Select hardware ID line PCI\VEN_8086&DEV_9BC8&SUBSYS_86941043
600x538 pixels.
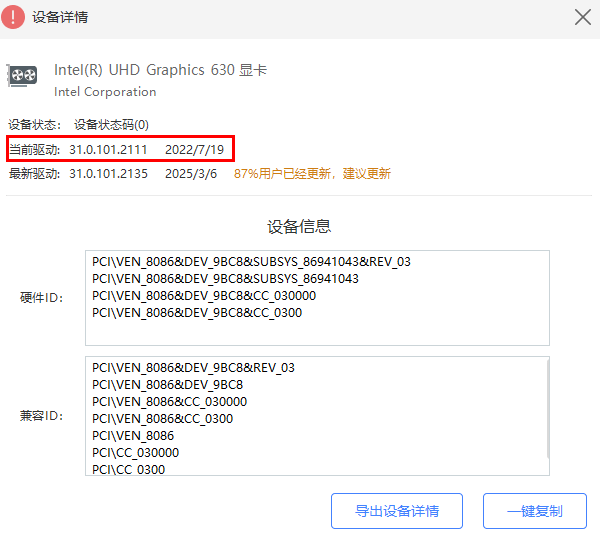tap(225, 279)
